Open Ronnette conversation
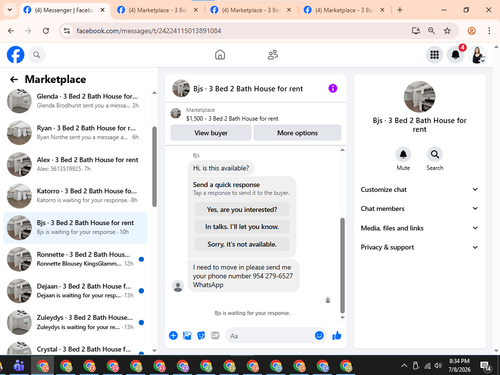500x375 pixels. pos(75,259)
